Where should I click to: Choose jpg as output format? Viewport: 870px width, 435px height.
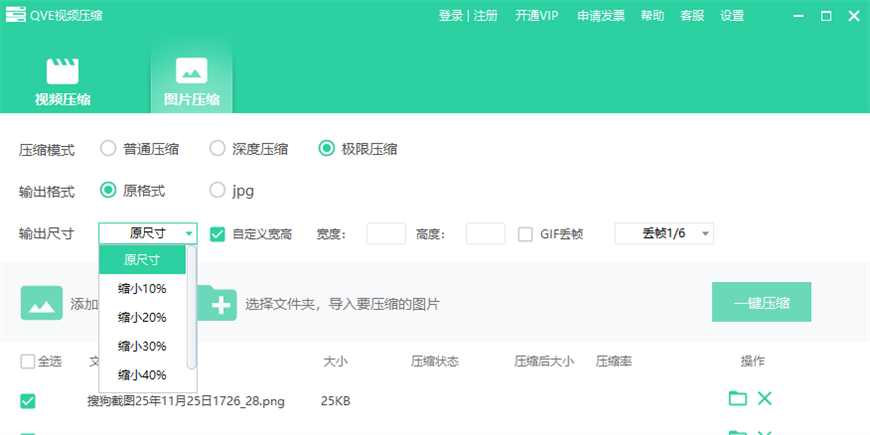point(217,189)
